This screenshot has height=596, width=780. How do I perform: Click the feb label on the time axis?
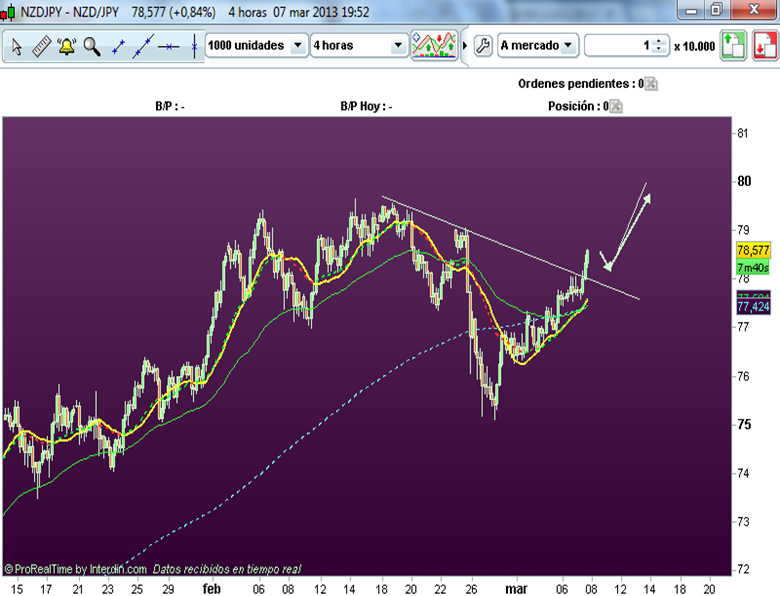point(211,589)
